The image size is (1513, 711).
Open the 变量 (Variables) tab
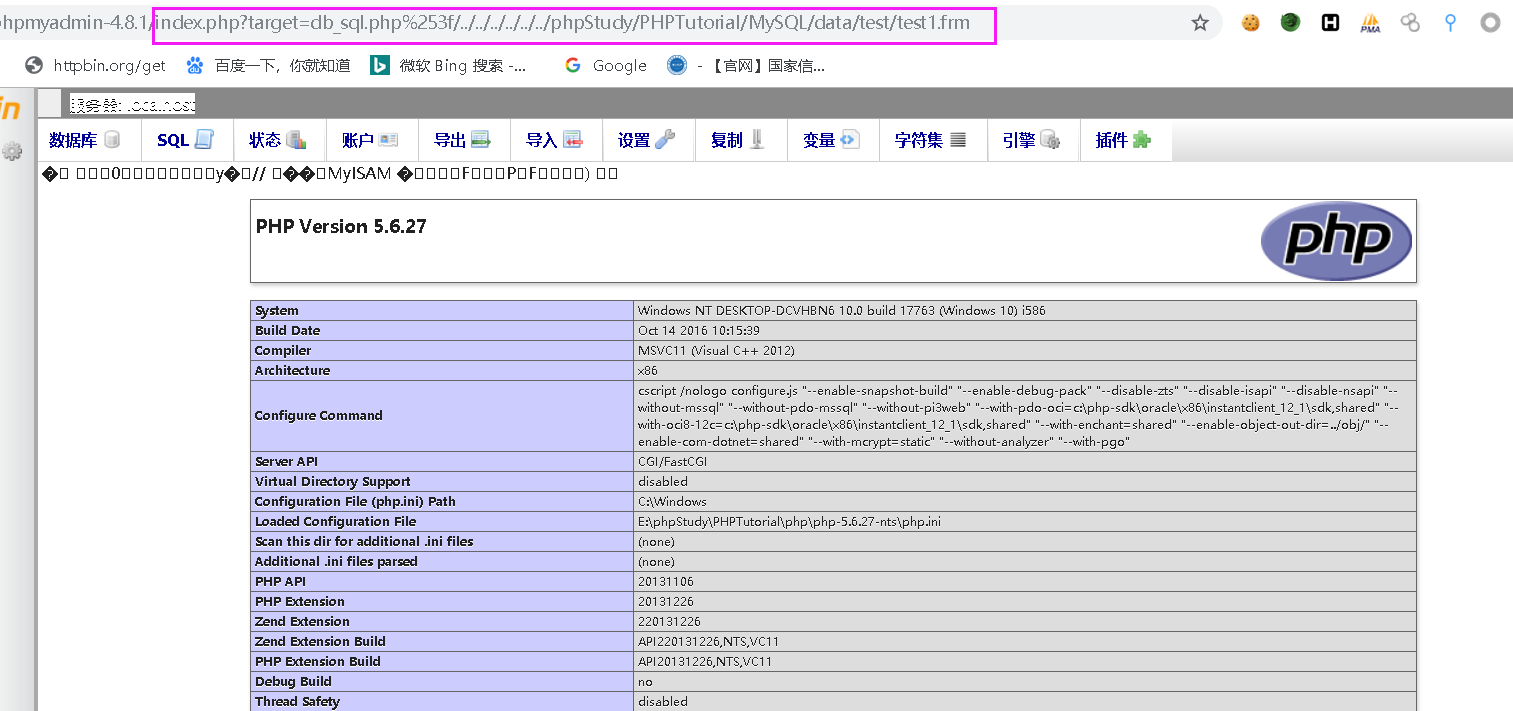coord(832,140)
